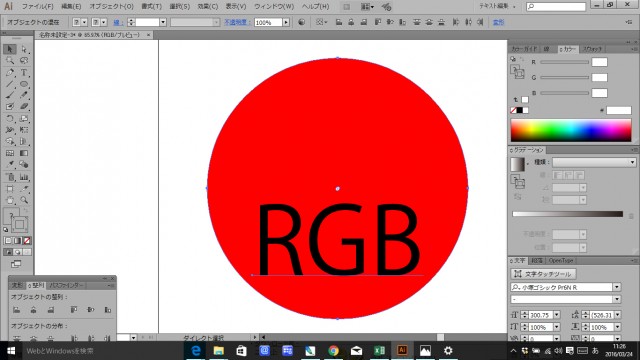Image resolution: width=640 pixels, height=360 pixels.
Task: Open the stroke weight dropdown in control bar
Action: click(x=163, y=22)
